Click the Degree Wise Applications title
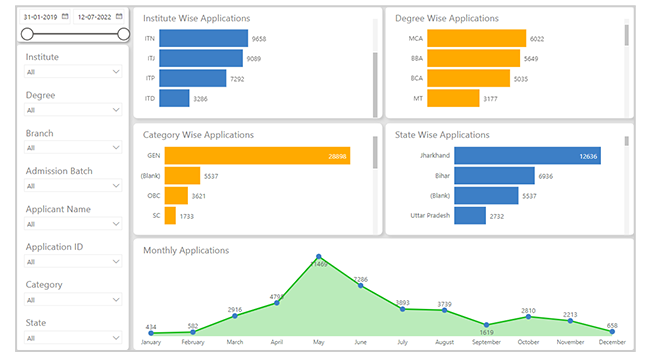Viewport: 650px width, 360px height. tap(447, 18)
